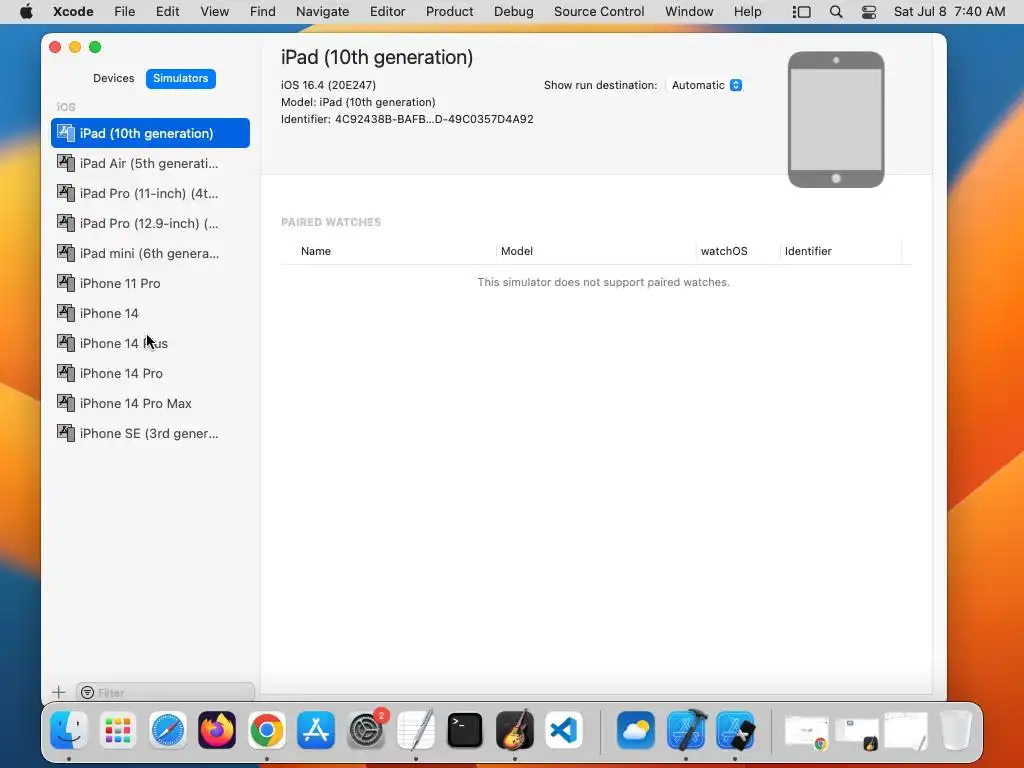Image resolution: width=1024 pixels, height=768 pixels.
Task: Select iPad Pro (11-inch) simulator
Action: [x=150, y=193]
